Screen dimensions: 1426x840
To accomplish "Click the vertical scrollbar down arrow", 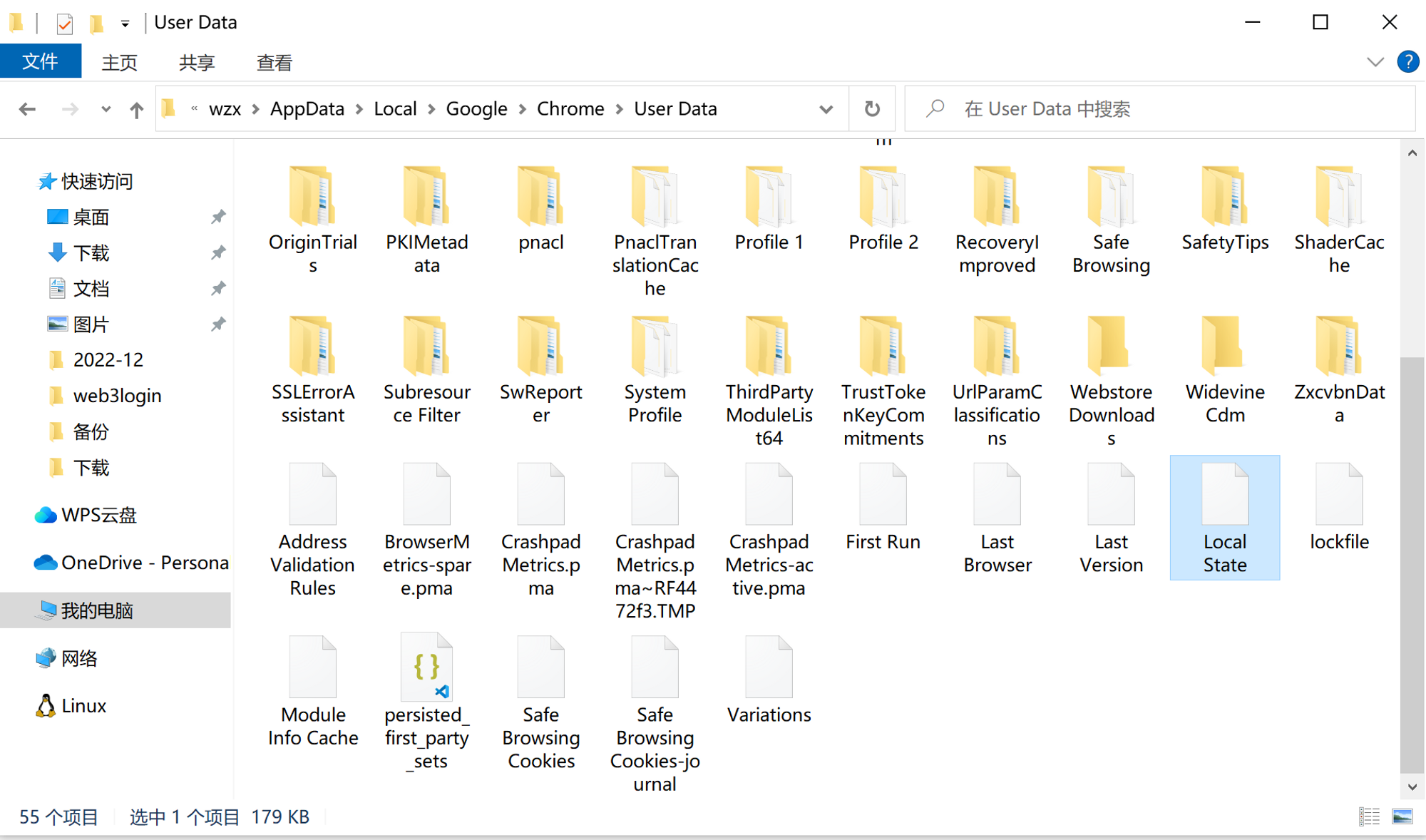I will [x=1412, y=787].
